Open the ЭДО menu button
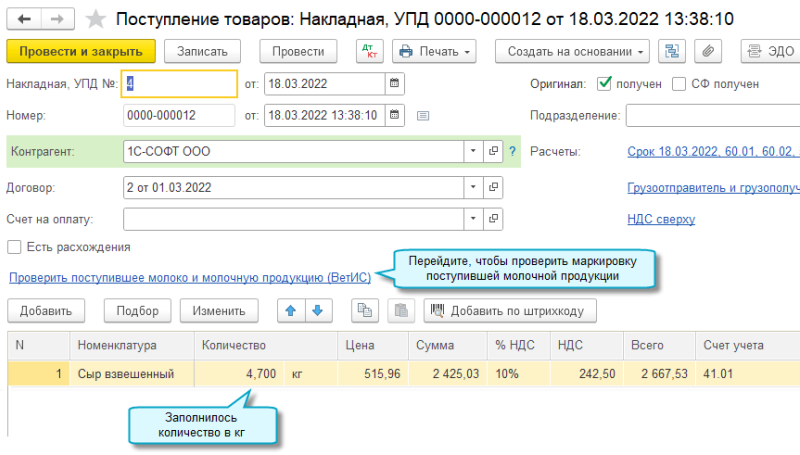Viewport: 800px width, 455px height. pyautogui.click(x=770, y=52)
